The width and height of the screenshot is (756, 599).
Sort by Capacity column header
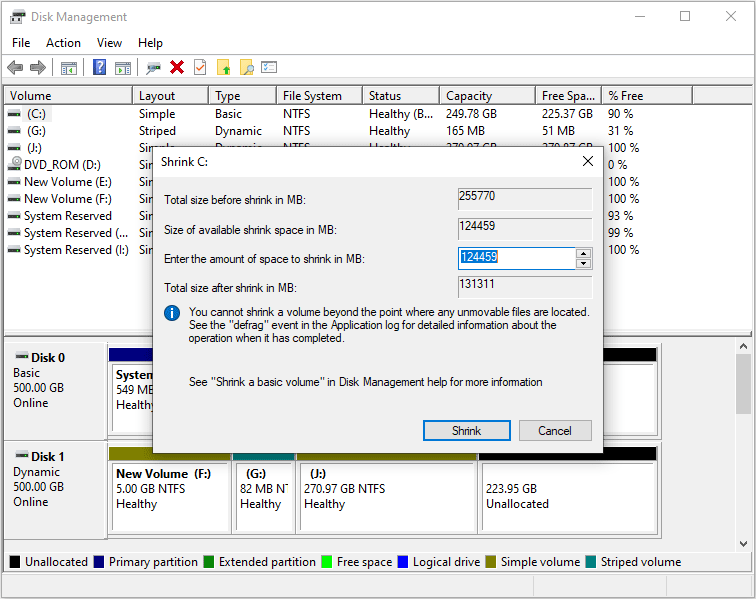click(487, 95)
